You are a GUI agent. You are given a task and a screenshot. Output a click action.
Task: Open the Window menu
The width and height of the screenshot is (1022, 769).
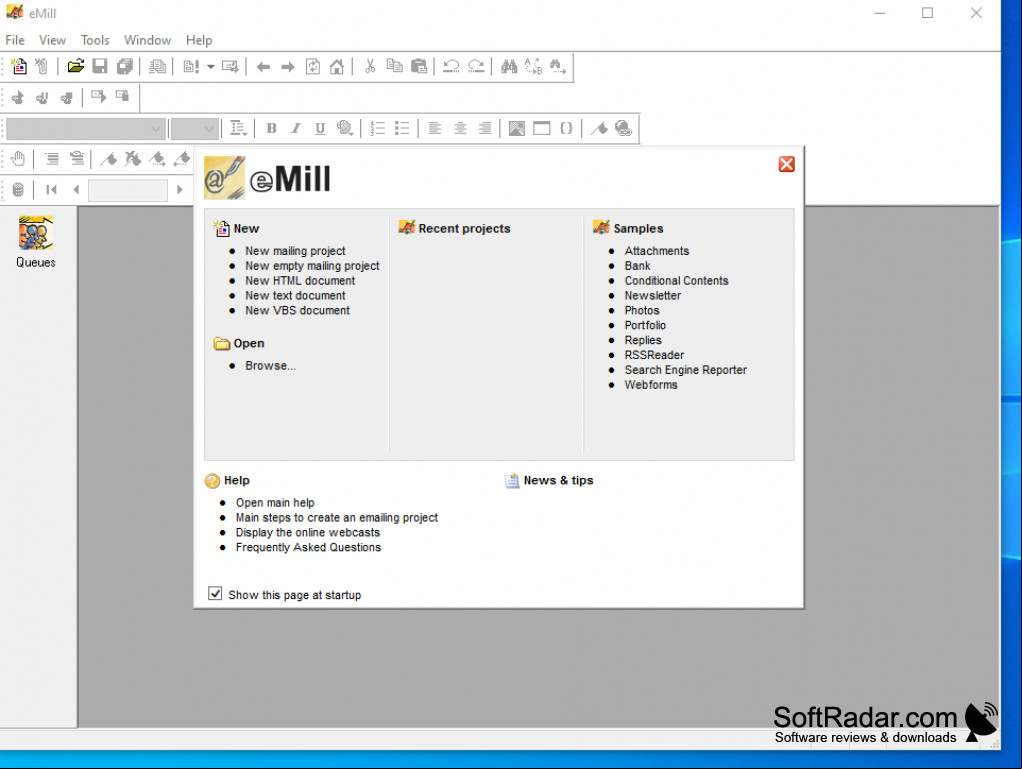point(147,40)
